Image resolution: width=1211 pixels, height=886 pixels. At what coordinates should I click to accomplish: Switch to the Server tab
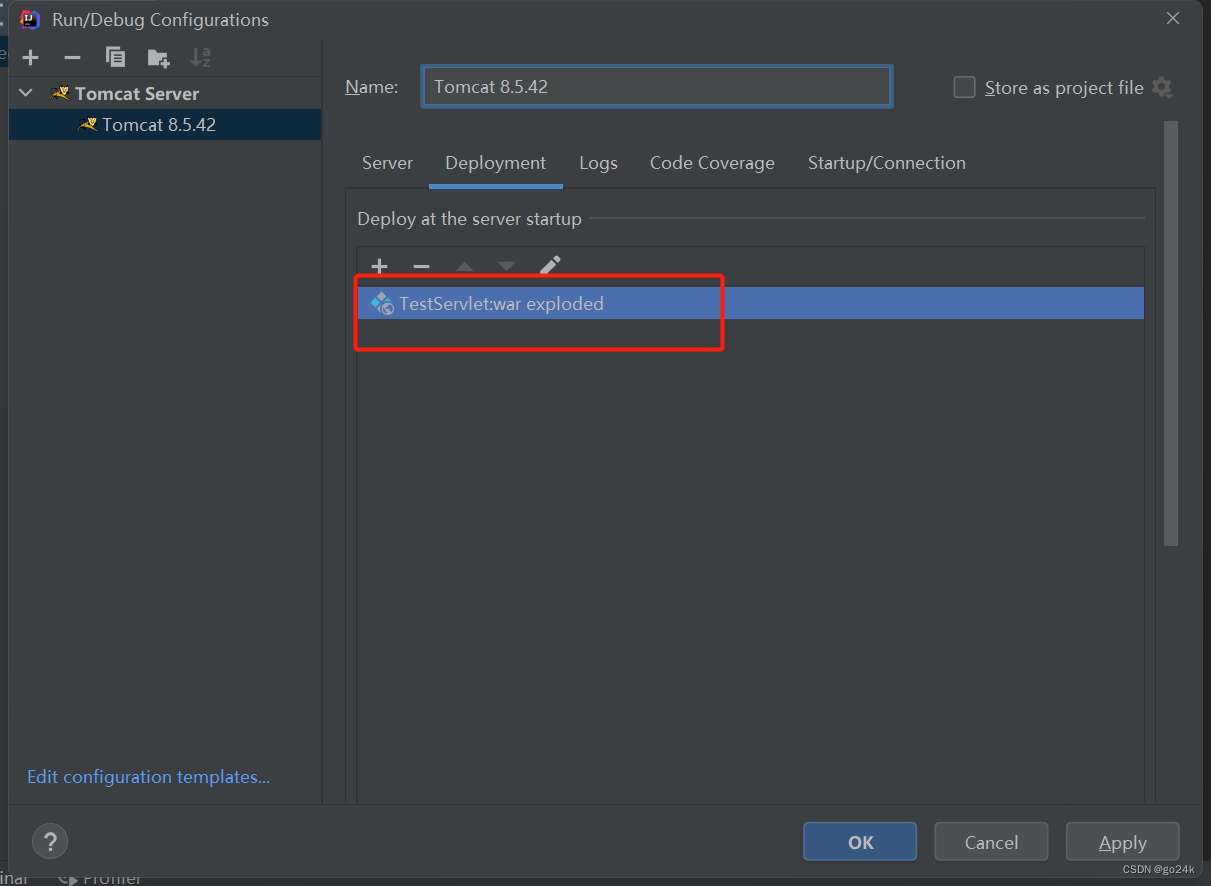[387, 163]
